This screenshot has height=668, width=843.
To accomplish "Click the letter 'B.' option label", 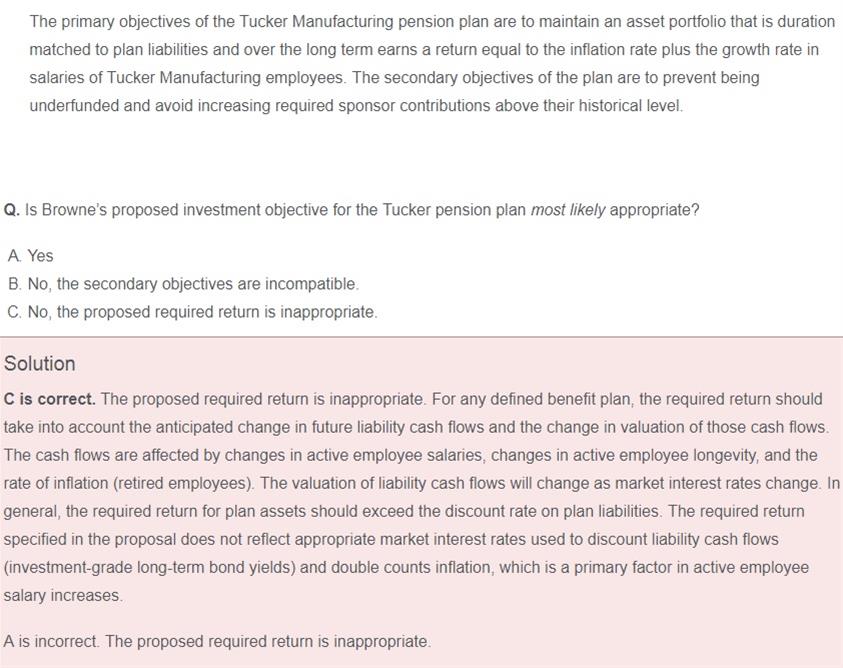I will 15,283.
